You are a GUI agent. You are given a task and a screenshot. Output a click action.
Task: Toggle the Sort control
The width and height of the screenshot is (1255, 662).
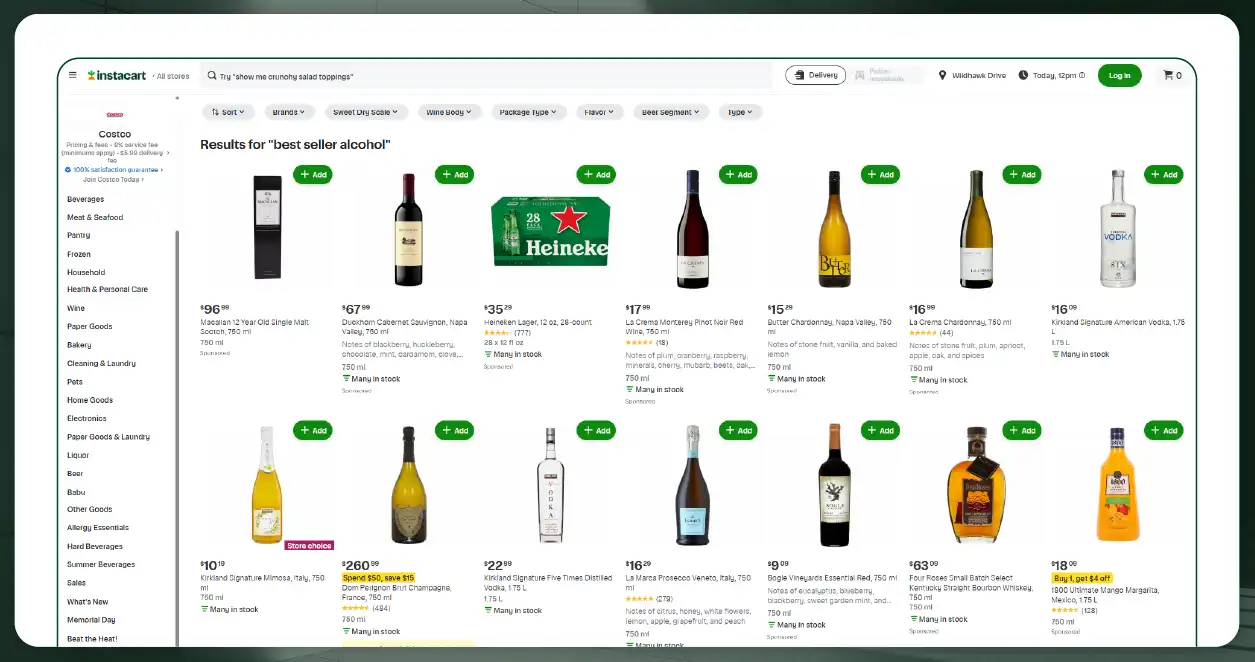click(x=227, y=111)
